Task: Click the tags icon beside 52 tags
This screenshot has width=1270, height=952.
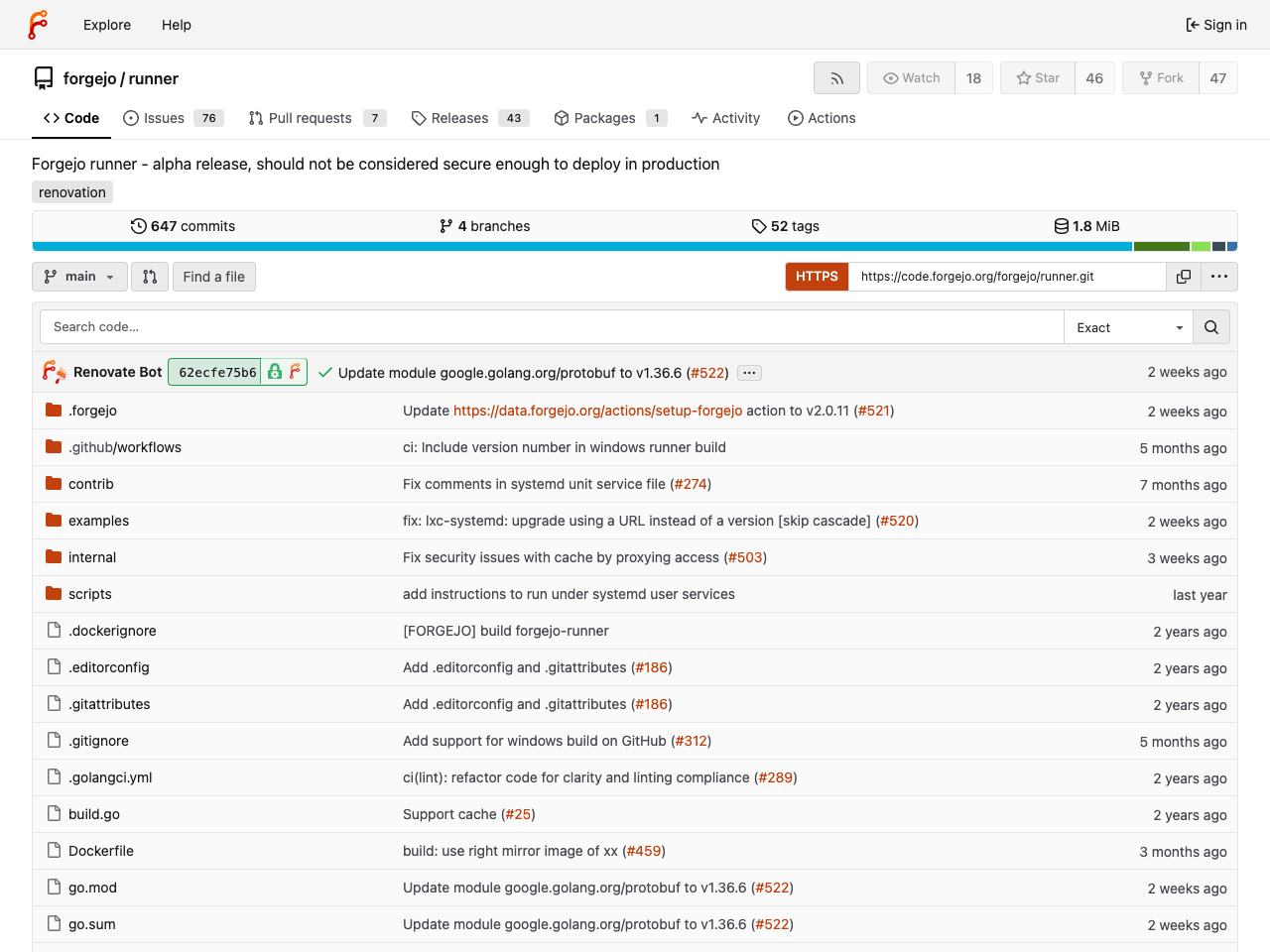Action: 759,226
